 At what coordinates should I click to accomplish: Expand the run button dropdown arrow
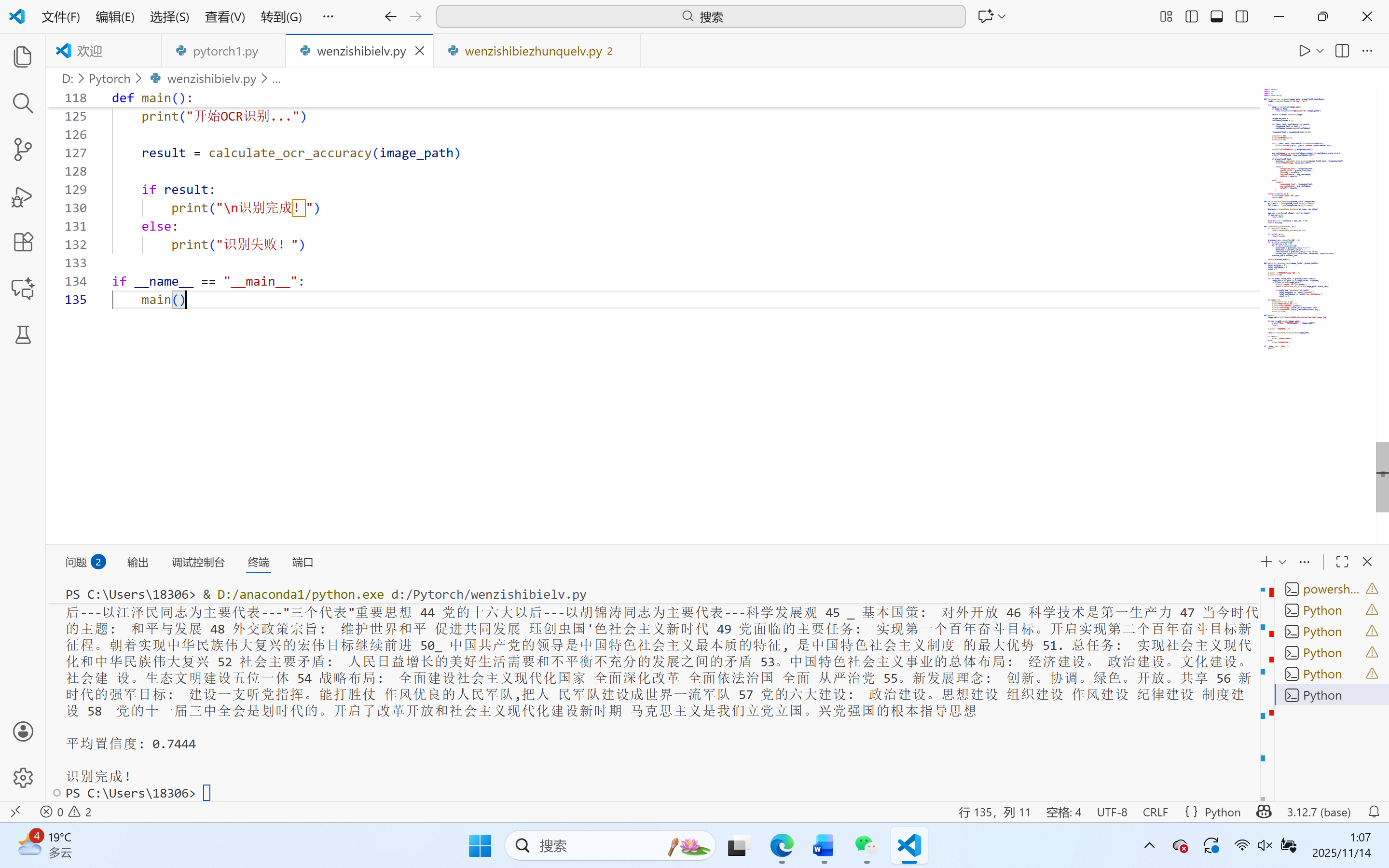(x=1320, y=51)
